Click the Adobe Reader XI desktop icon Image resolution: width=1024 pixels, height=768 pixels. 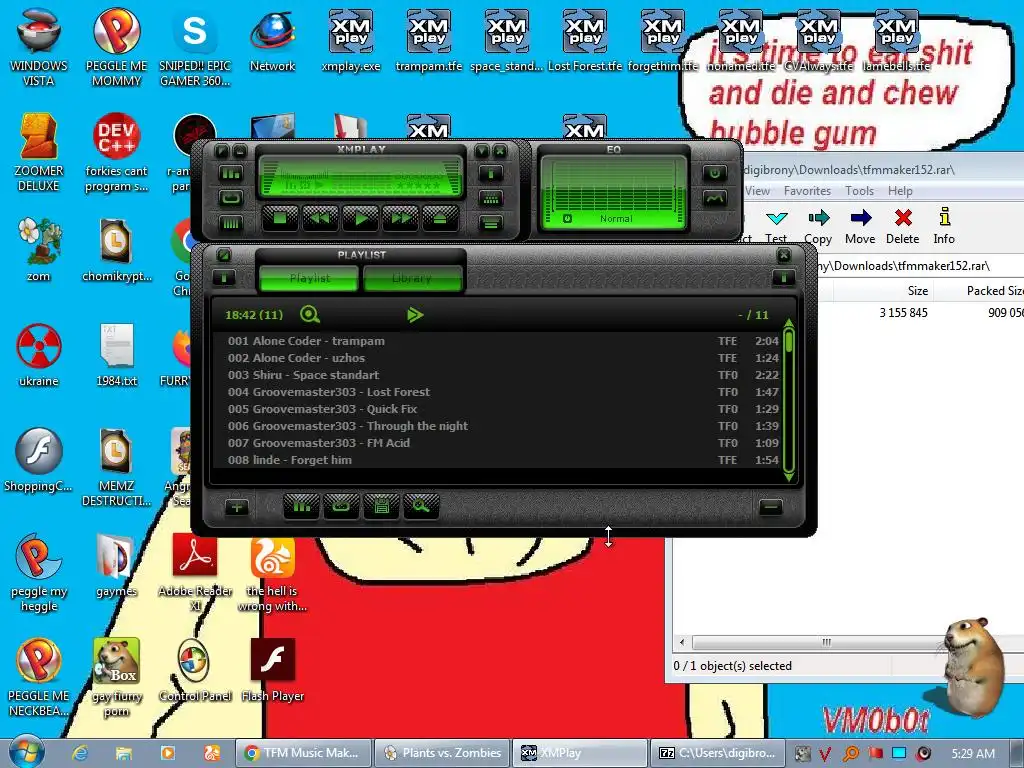pos(195,573)
